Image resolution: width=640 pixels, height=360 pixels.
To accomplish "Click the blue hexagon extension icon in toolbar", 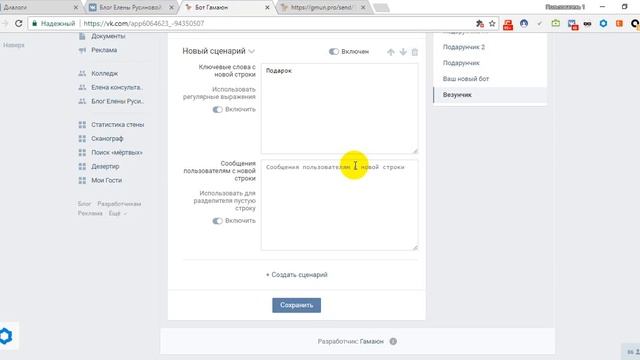I will pos(603,24).
